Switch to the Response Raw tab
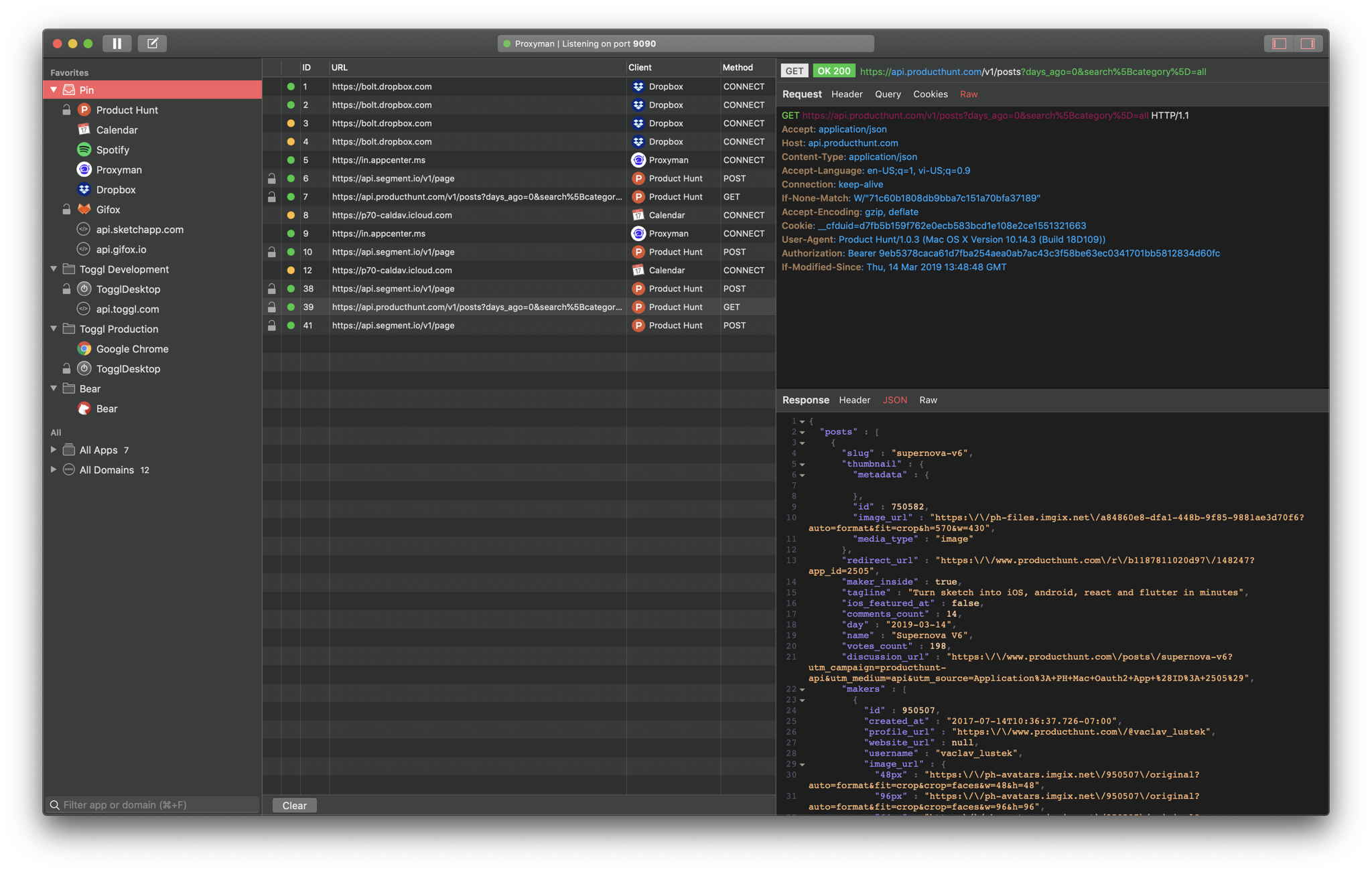1372x872 pixels. click(928, 401)
